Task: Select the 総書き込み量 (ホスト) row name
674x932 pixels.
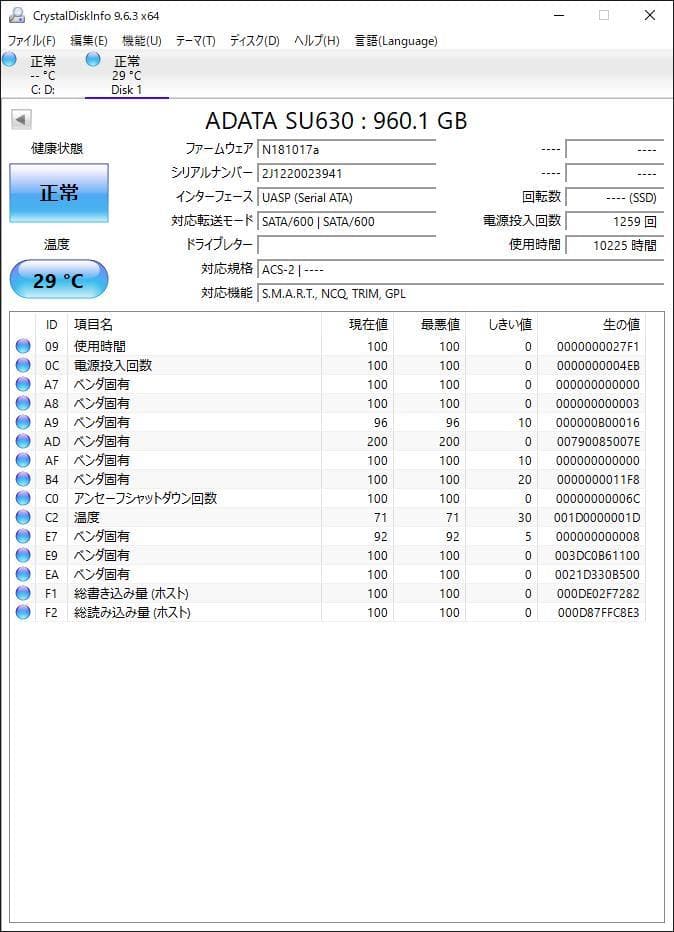Action: click(131, 593)
